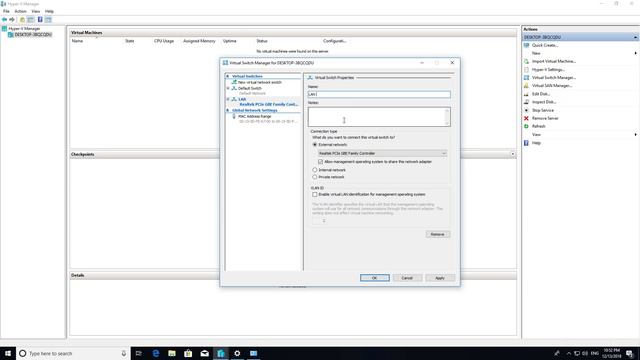Select the Hyper-V Manager root node
Screen dimensions: 640x360
pos(24,29)
